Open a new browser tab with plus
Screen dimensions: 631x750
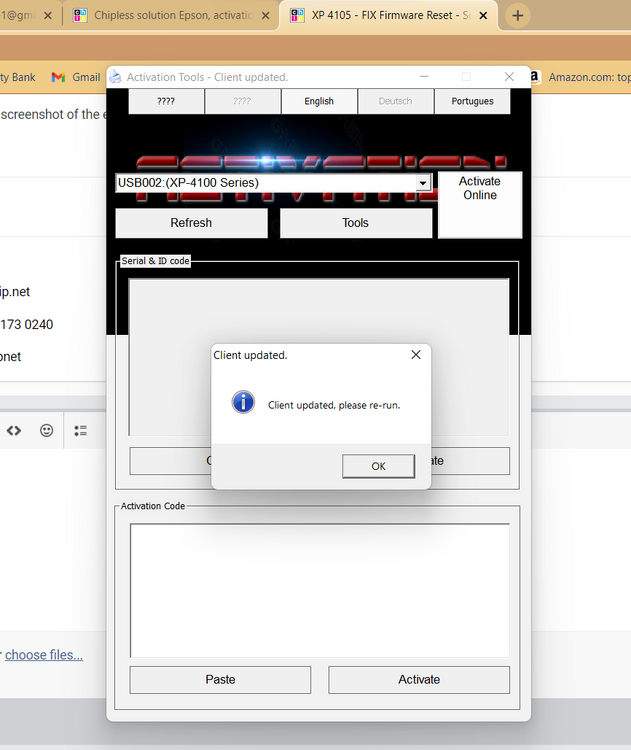pyautogui.click(x=517, y=15)
